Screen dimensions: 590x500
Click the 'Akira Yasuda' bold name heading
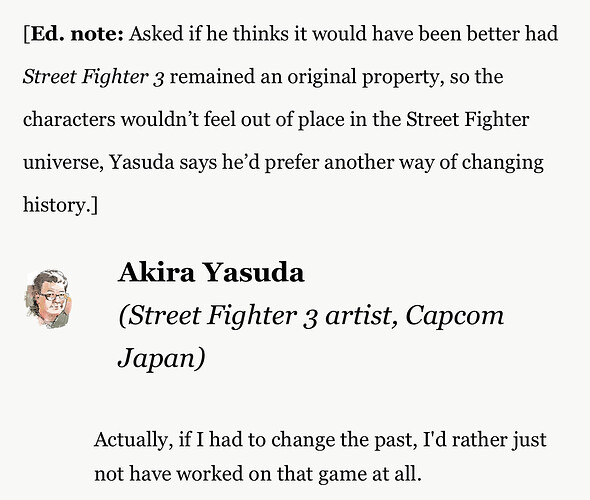click(x=211, y=272)
